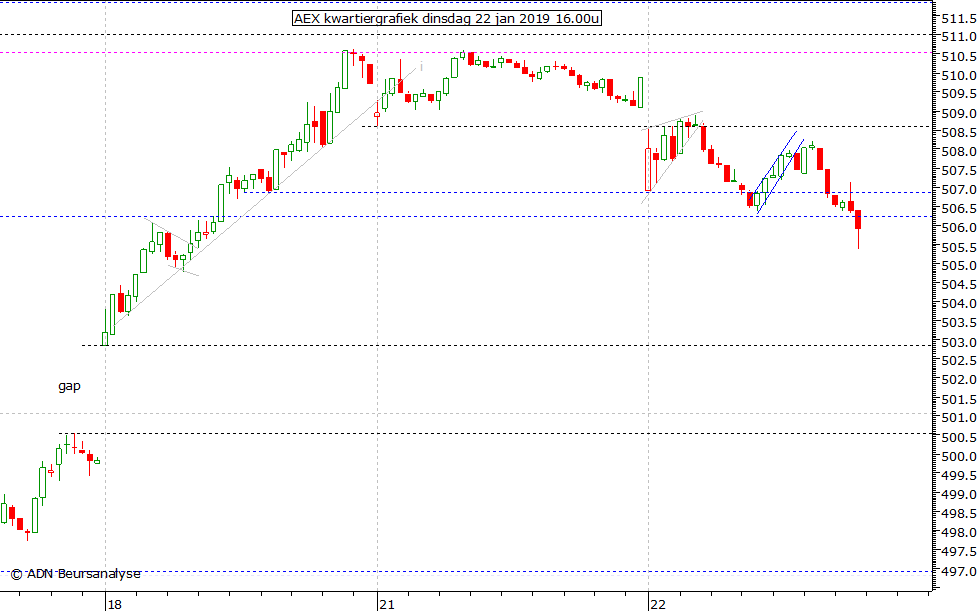Screen dimensions: 980x611
Task: Click the 510.5 price axis label
Action: tap(959, 57)
